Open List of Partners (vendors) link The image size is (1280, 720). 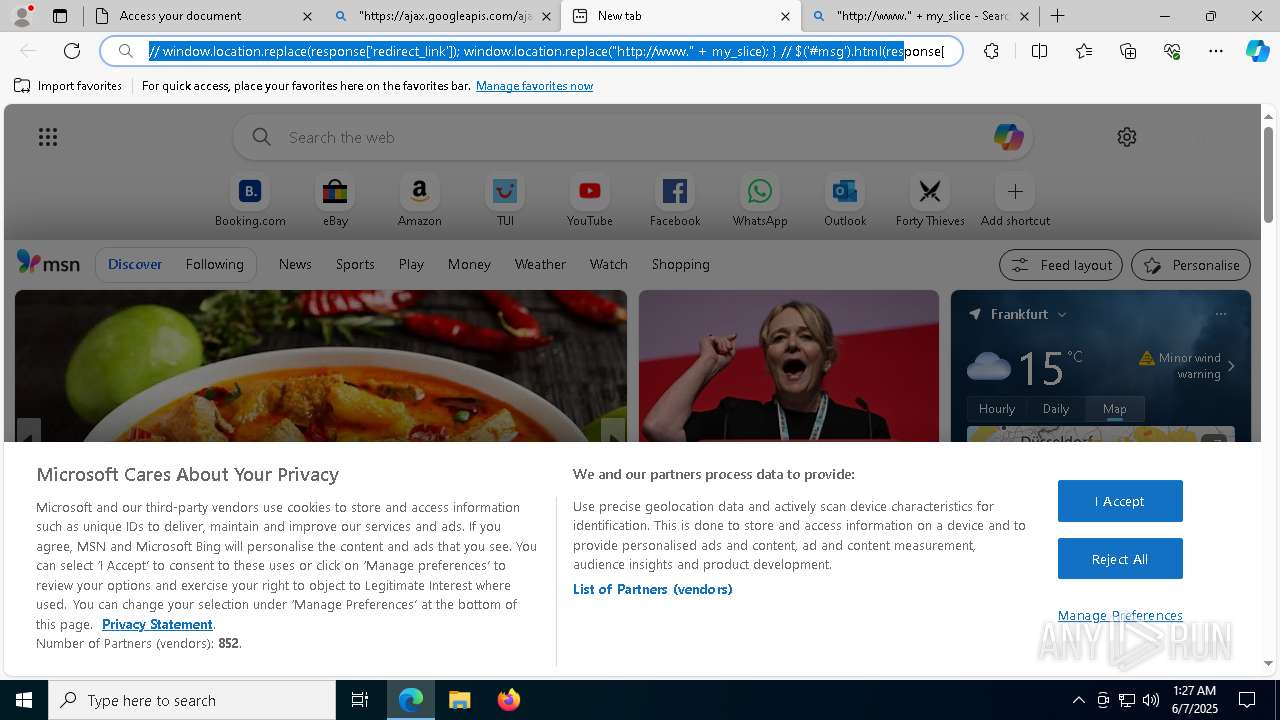(x=652, y=589)
